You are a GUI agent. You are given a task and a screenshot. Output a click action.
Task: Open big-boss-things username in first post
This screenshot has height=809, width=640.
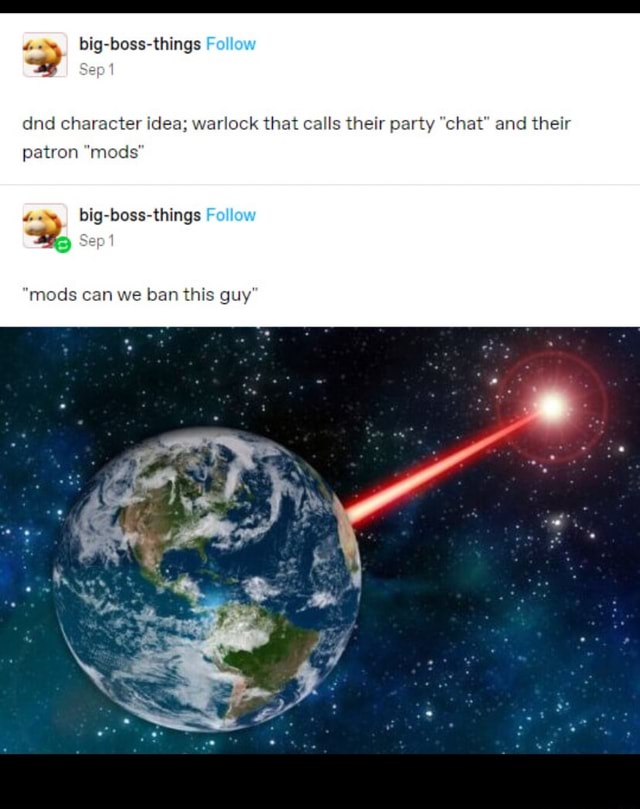click(140, 44)
